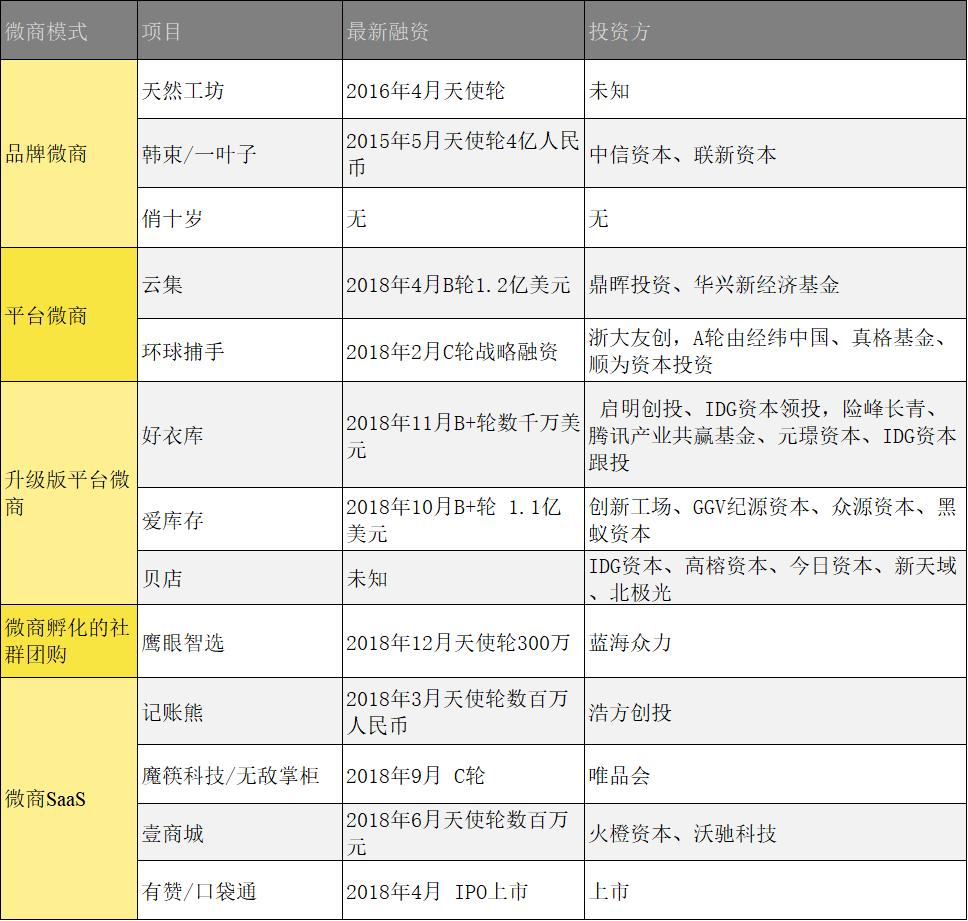Screen dimensions: 968x921
Task: Click the 投资方 column header
Action: (620, 30)
